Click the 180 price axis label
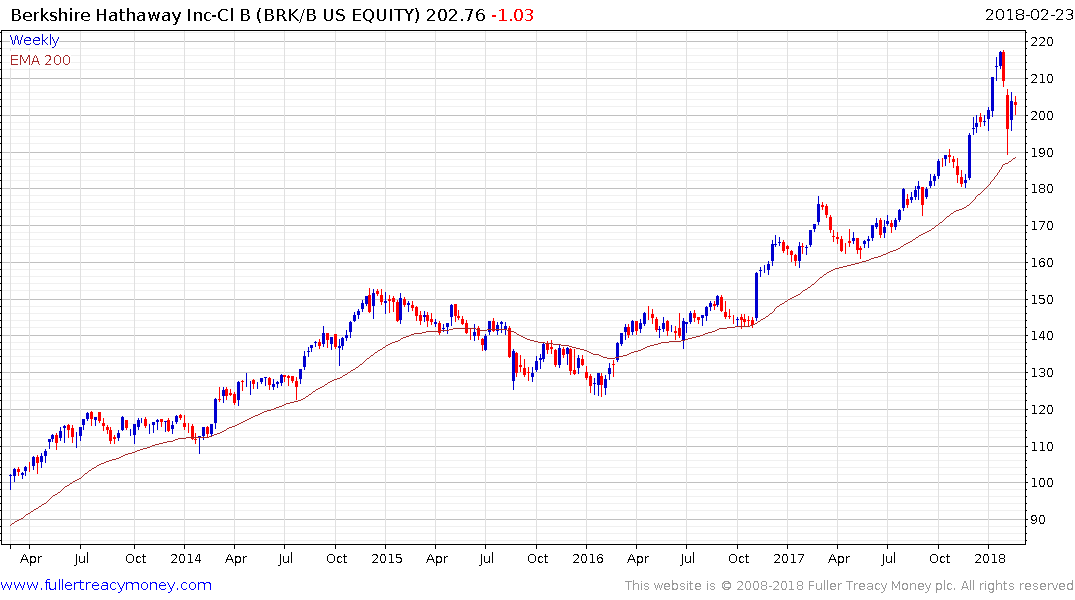Screen dimensions: 1075x600 [x=1041, y=189]
